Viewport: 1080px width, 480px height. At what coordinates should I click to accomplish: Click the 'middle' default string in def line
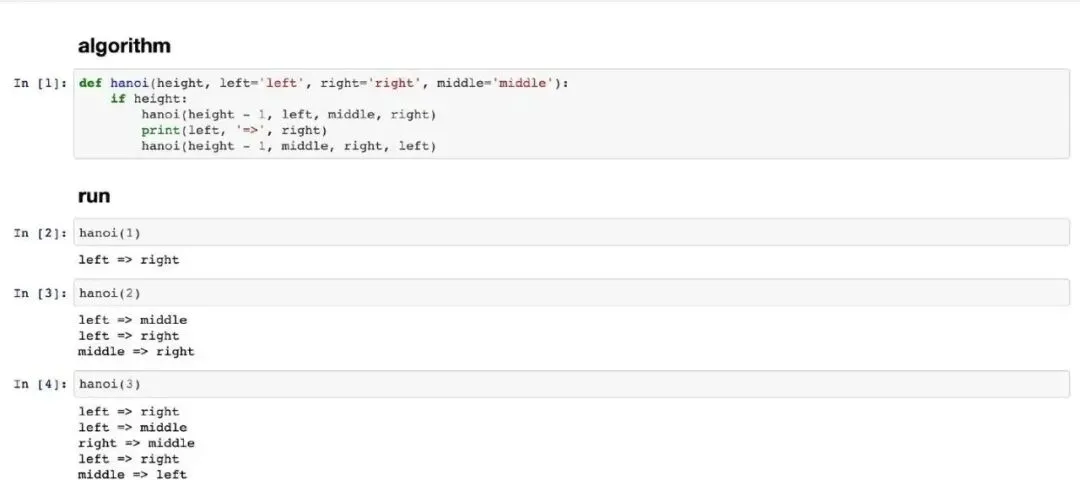(x=524, y=83)
